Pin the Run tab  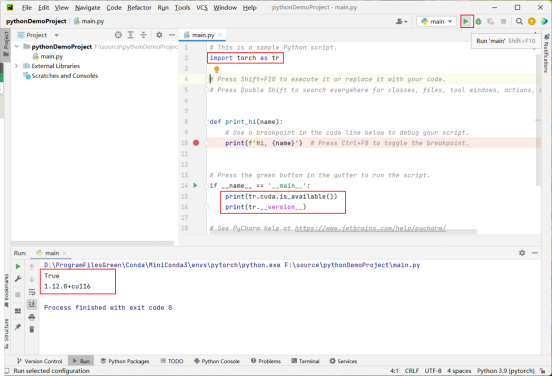click(x=18, y=327)
